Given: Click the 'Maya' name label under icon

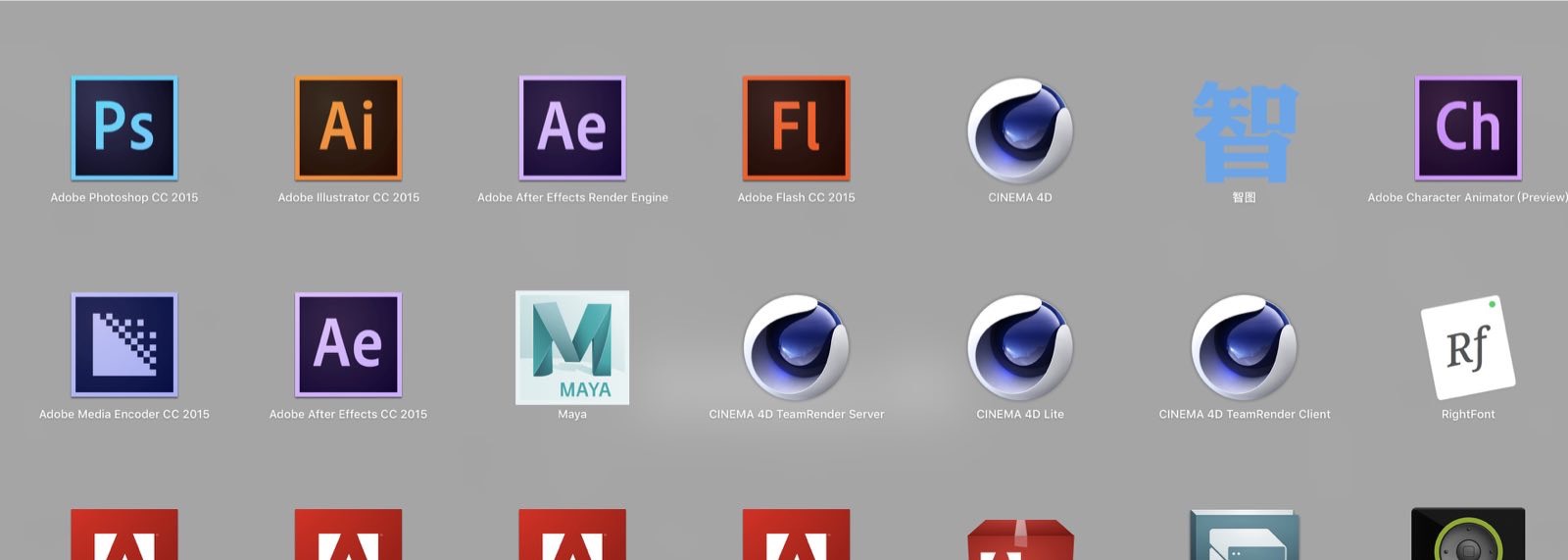Looking at the screenshot, I should pyautogui.click(x=572, y=414).
